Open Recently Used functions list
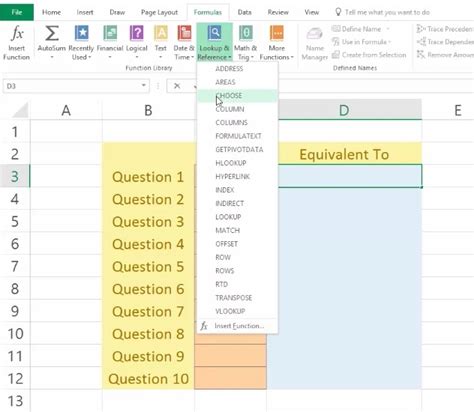 81,42
